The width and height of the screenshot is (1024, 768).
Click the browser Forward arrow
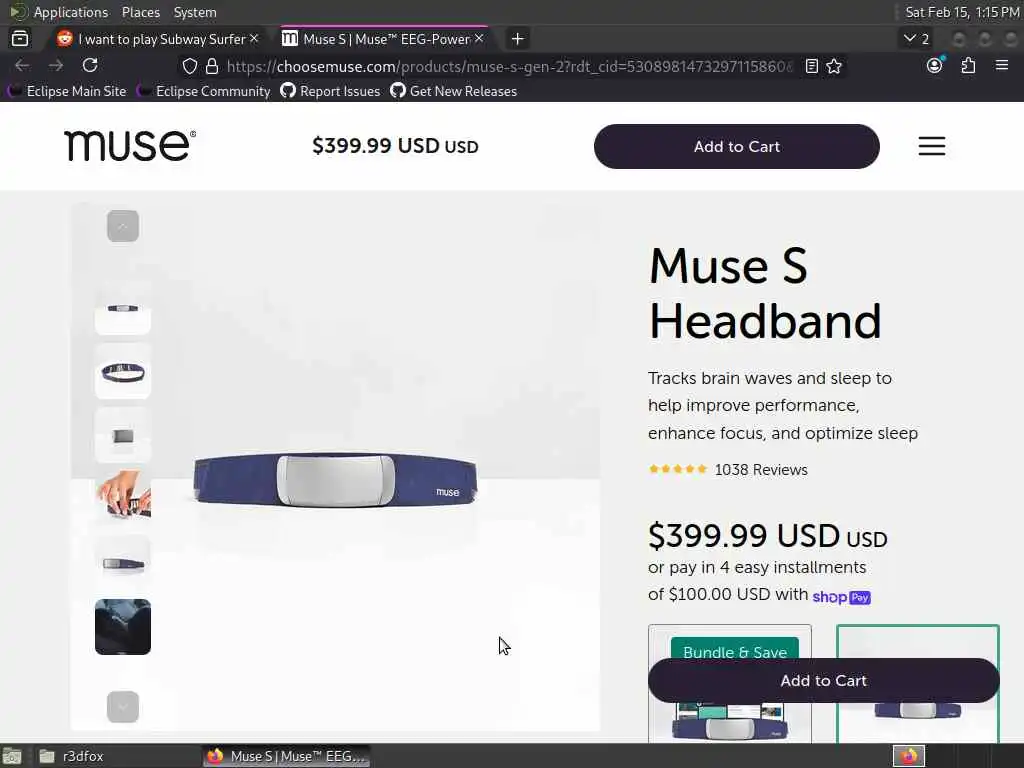[x=56, y=65]
